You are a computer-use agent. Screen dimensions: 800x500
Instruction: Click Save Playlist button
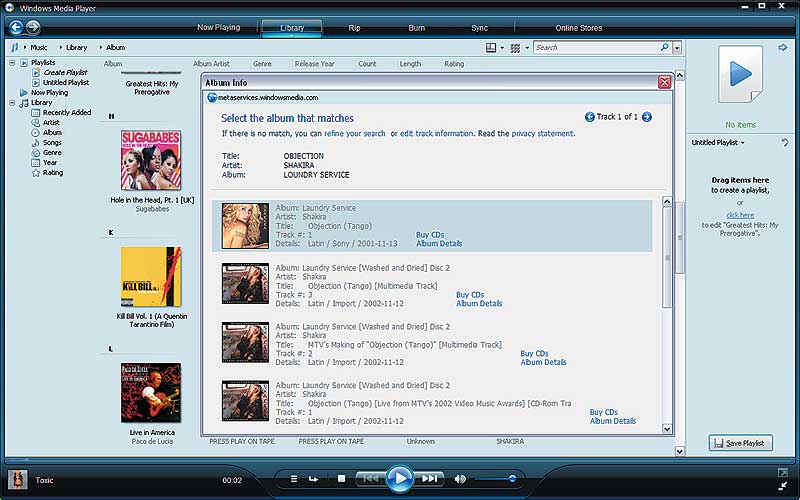click(740, 443)
